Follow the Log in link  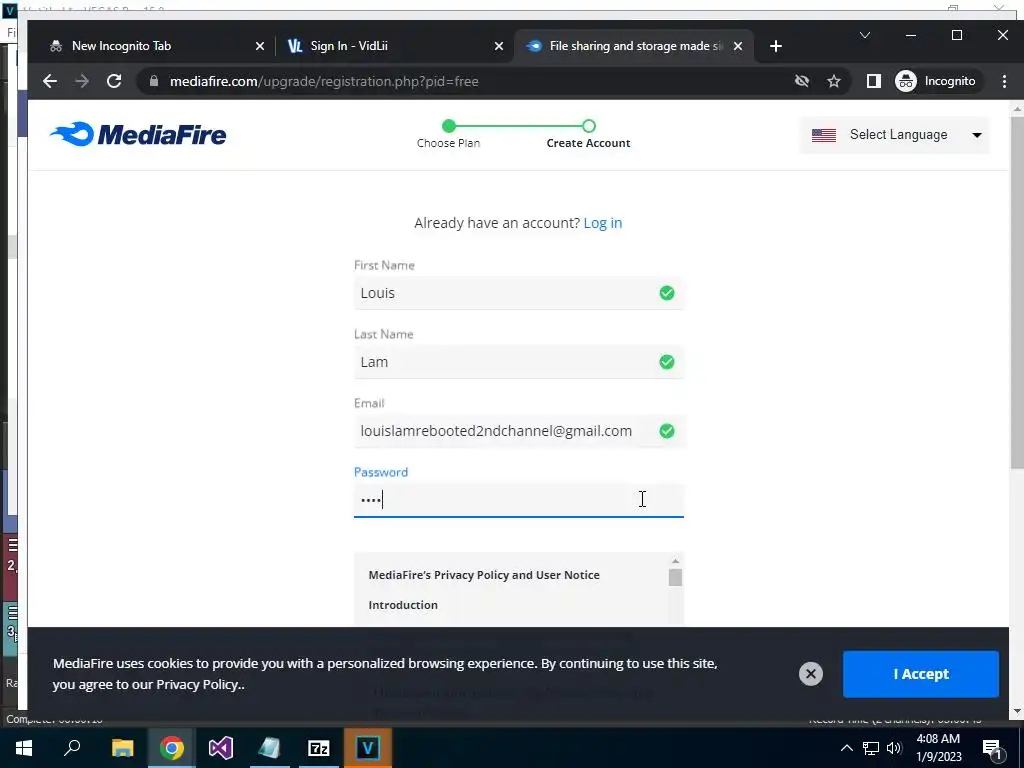(603, 223)
